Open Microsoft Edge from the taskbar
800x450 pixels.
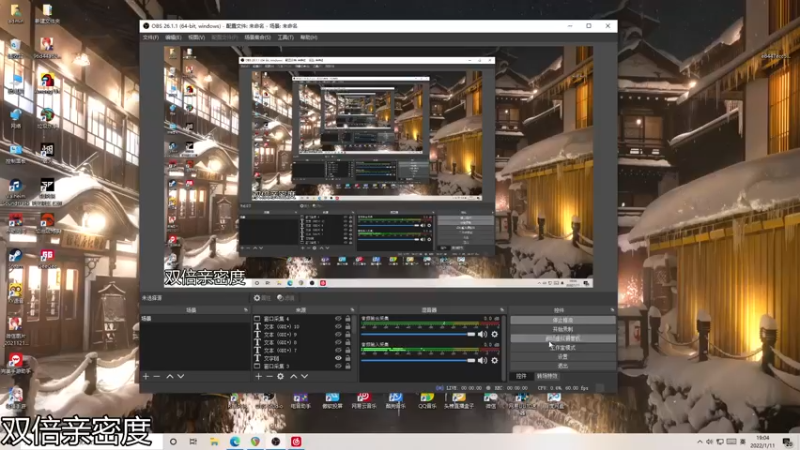coord(235,441)
